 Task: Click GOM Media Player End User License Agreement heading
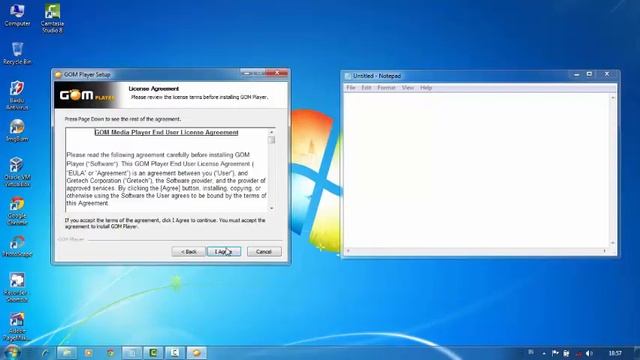[x=167, y=132]
